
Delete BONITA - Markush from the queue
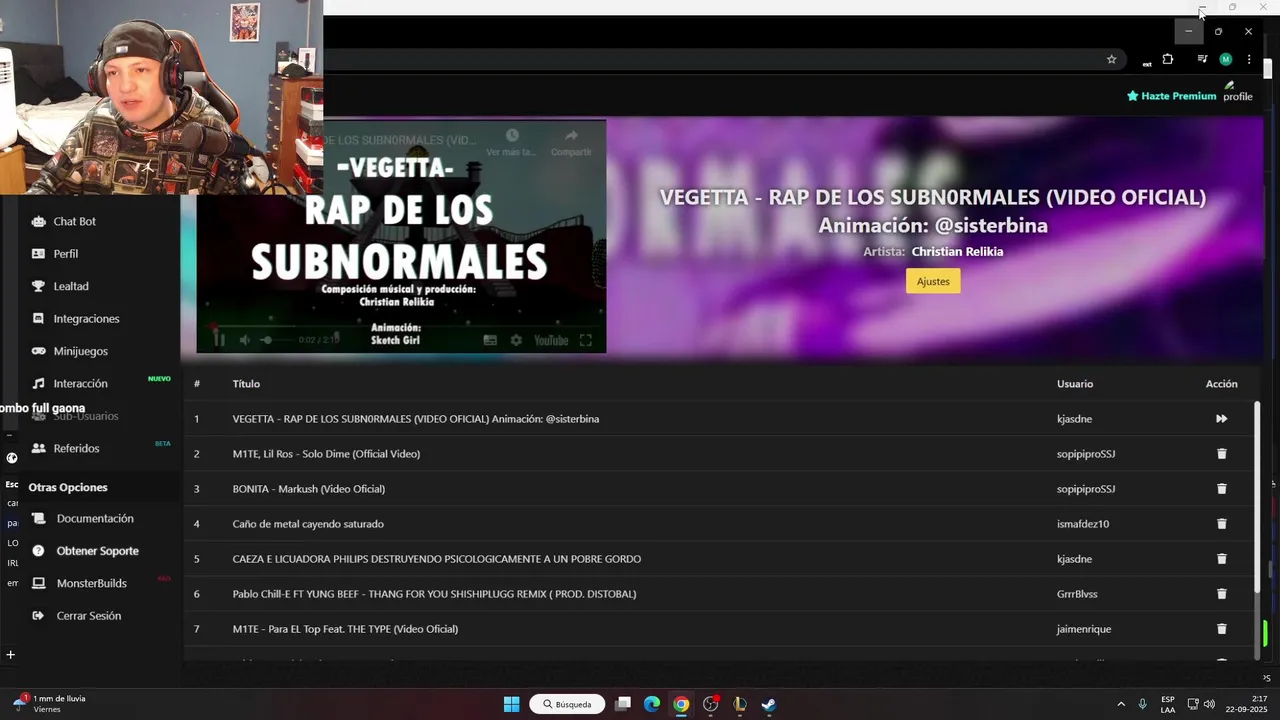(x=1221, y=489)
